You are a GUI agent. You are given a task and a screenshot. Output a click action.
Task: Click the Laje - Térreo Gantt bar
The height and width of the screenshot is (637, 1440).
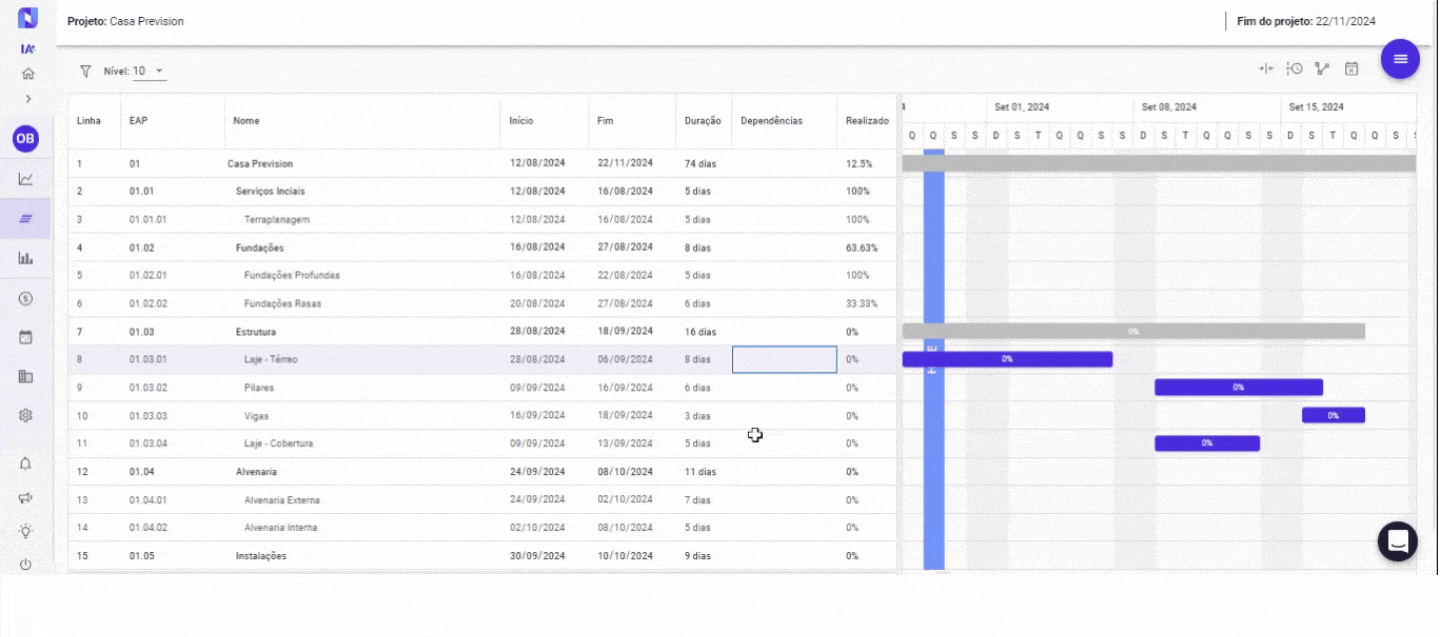[1007, 359]
